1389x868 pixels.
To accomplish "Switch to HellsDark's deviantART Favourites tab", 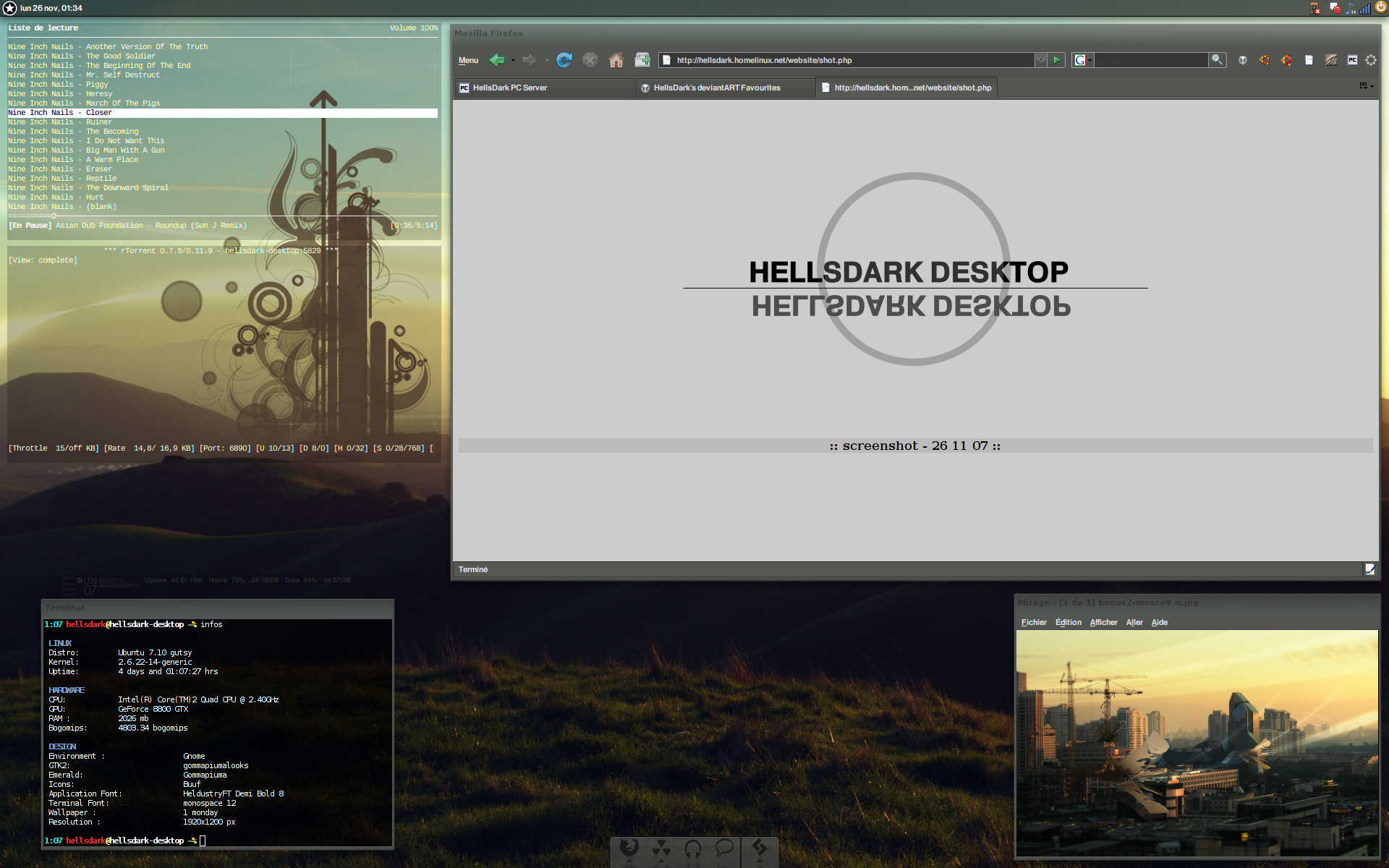I will point(725,88).
